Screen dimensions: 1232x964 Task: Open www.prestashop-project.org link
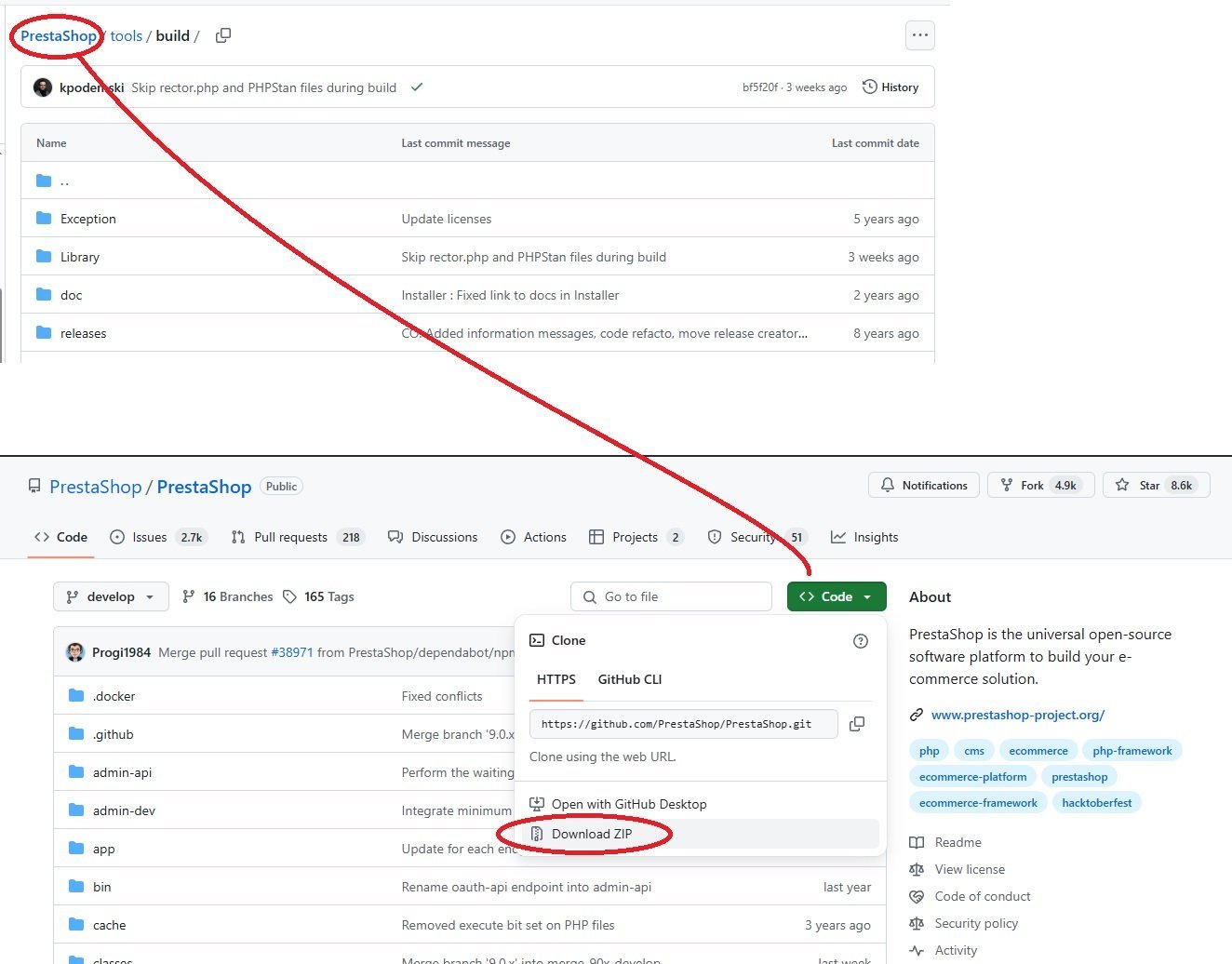pos(1017,715)
